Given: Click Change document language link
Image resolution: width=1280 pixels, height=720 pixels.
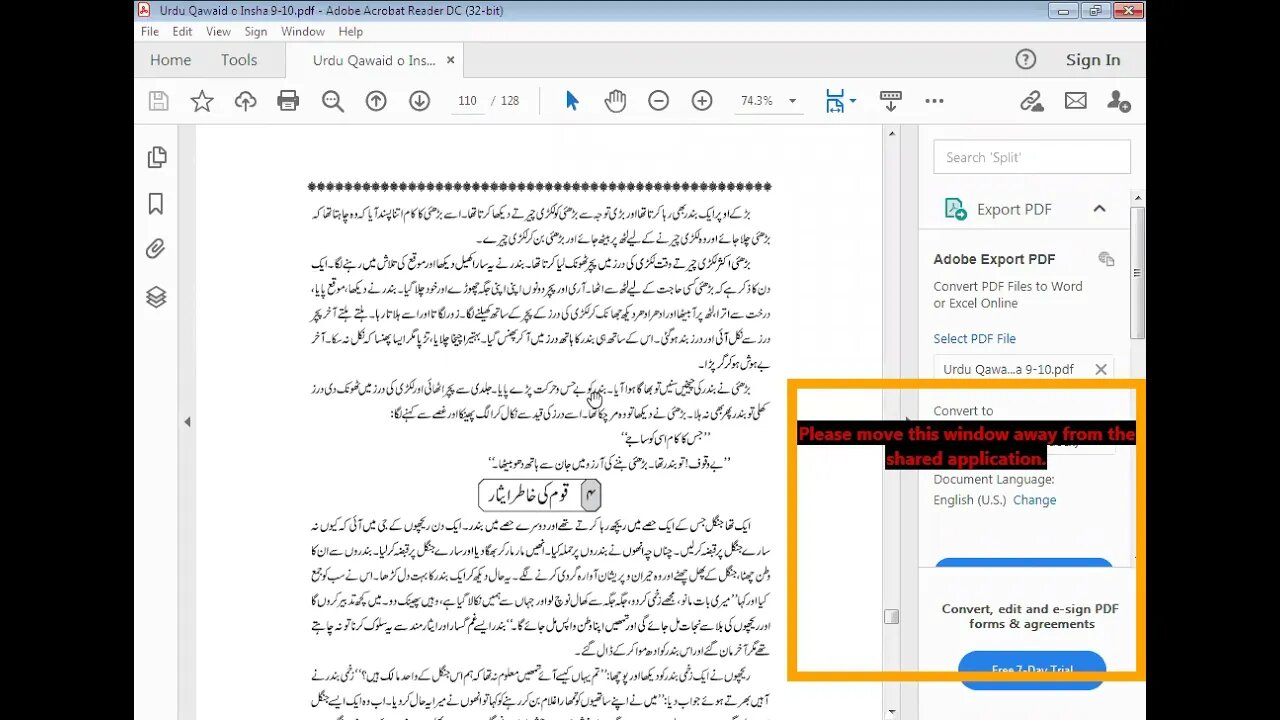Looking at the screenshot, I should coord(1034,500).
